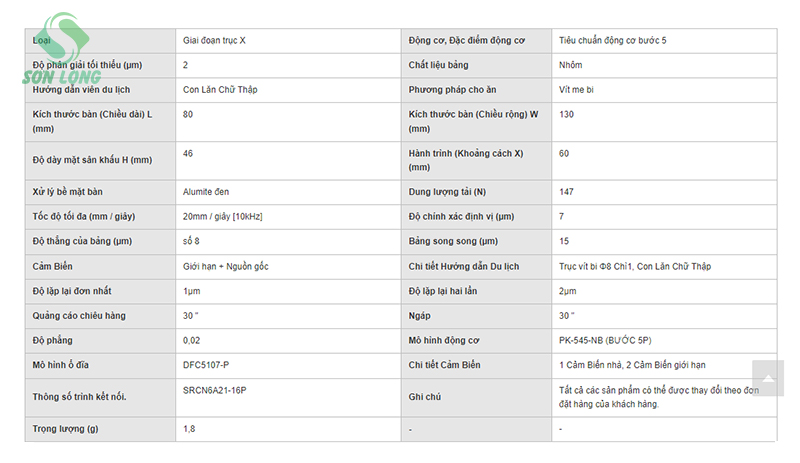Click the 'Độ chính xác định vị (μm)' label

[x=461, y=216]
